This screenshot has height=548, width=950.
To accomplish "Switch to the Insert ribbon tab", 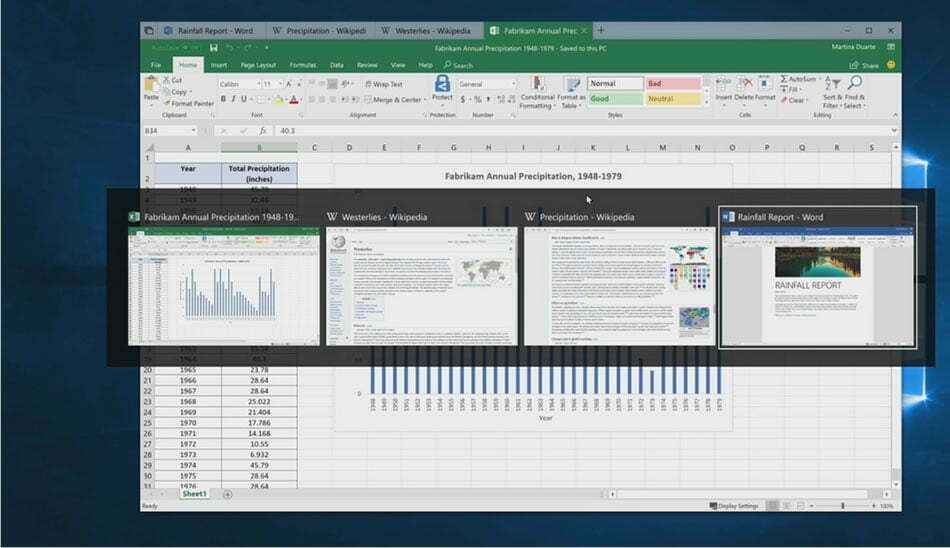I will pyautogui.click(x=219, y=65).
